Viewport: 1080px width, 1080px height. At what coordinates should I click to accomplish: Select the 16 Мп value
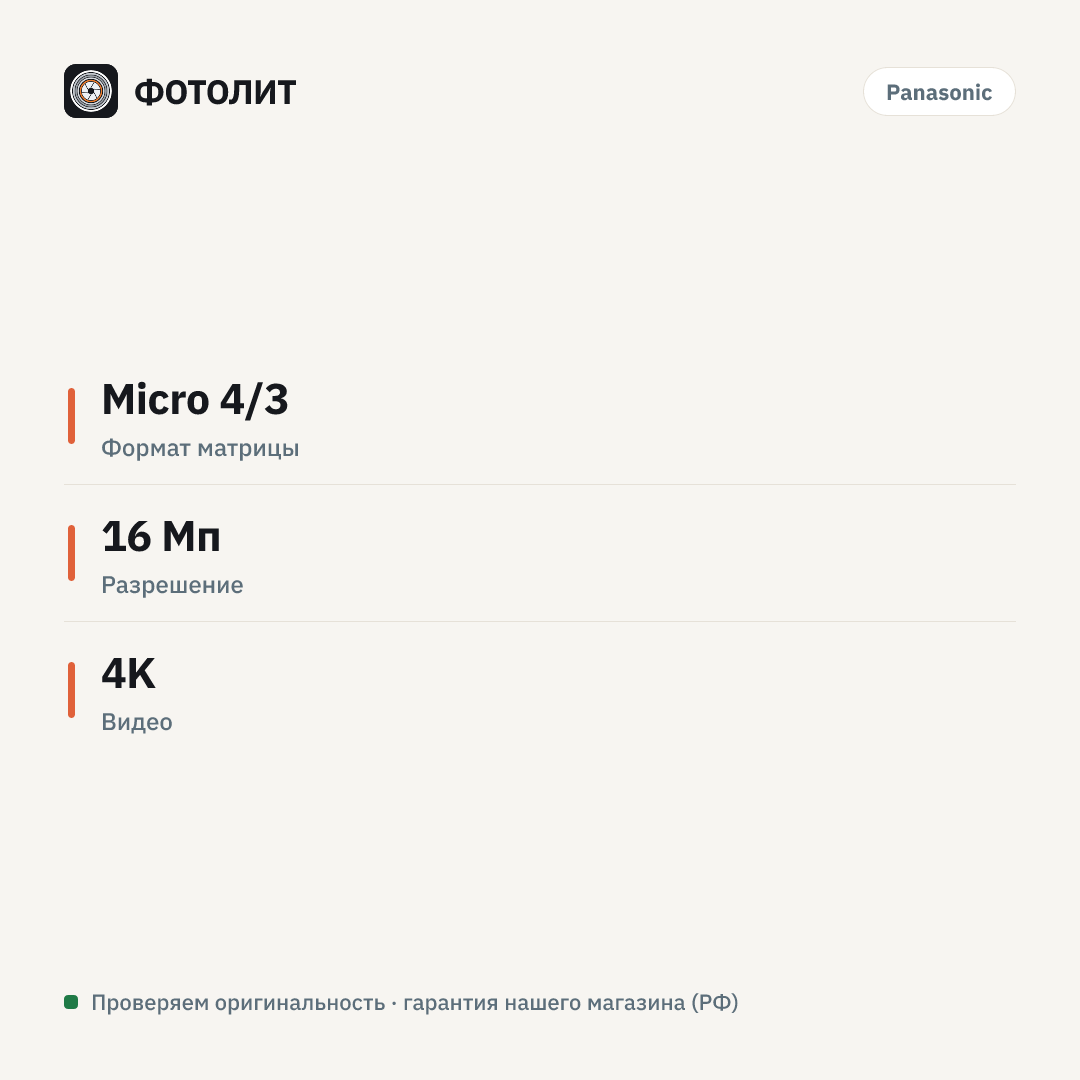point(161,537)
